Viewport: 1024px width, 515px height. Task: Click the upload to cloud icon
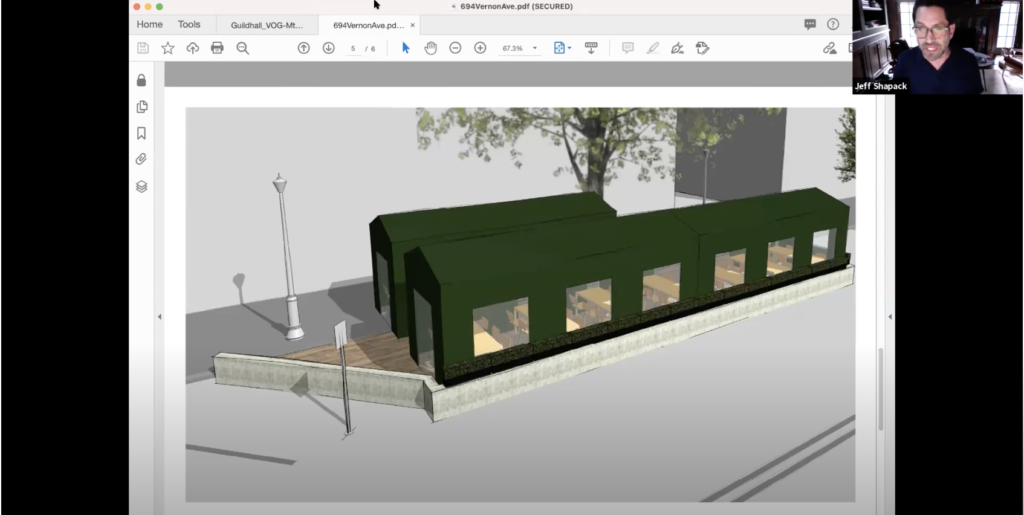192,48
